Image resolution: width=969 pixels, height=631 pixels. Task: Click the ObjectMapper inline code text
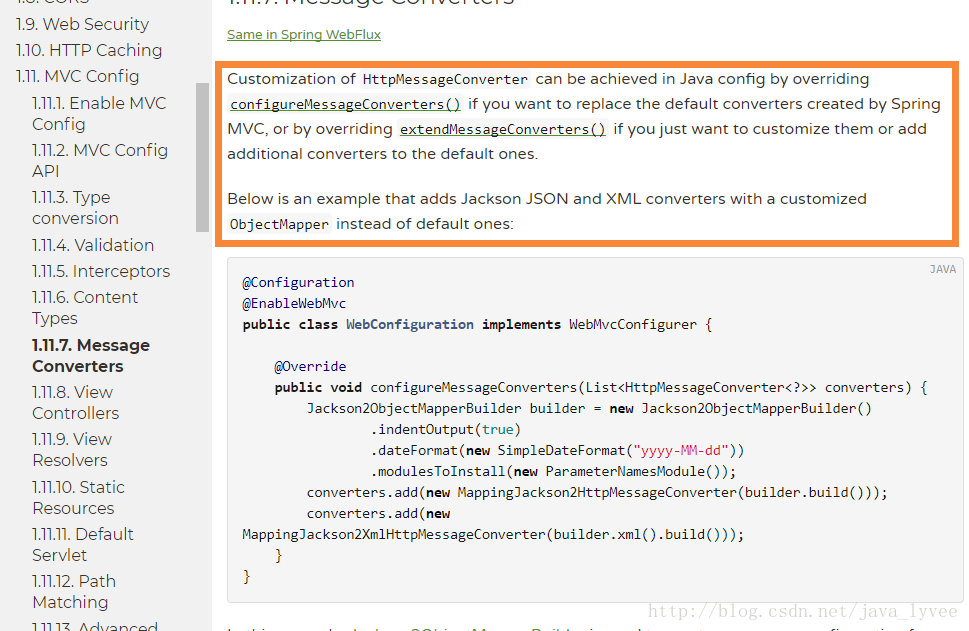[279, 224]
